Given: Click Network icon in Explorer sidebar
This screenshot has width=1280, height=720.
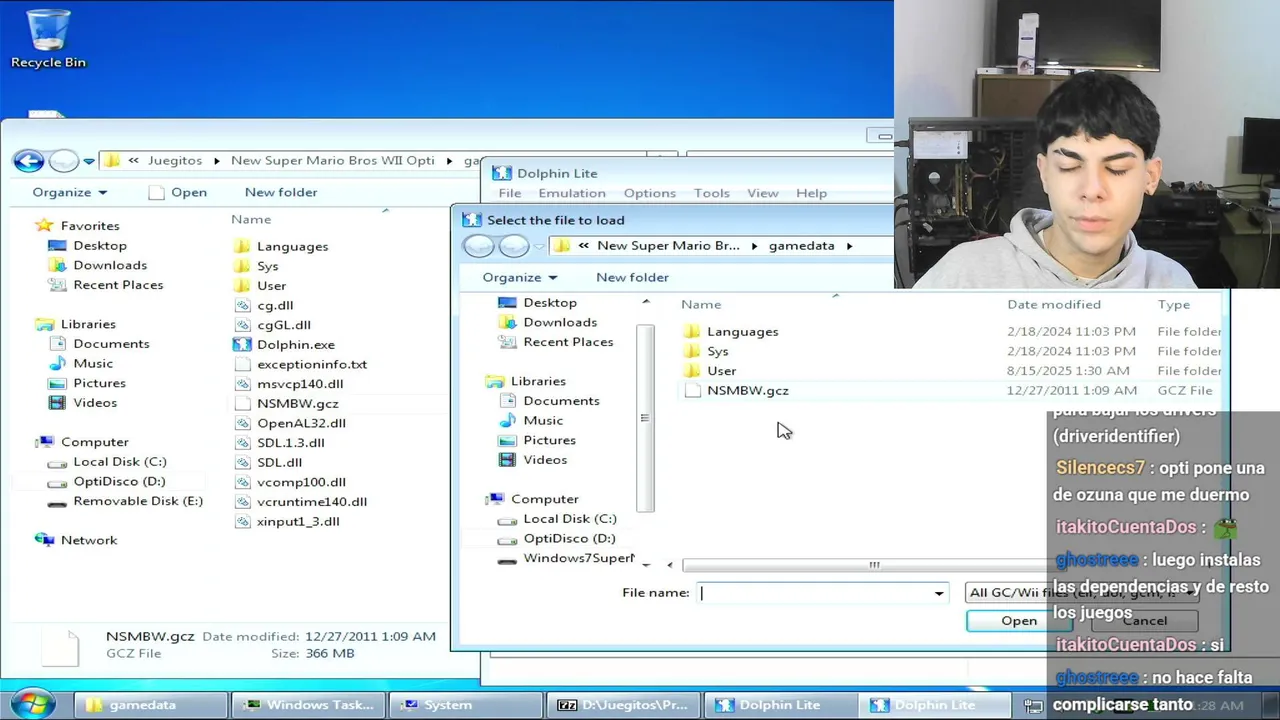Looking at the screenshot, I should (x=45, y=540).
